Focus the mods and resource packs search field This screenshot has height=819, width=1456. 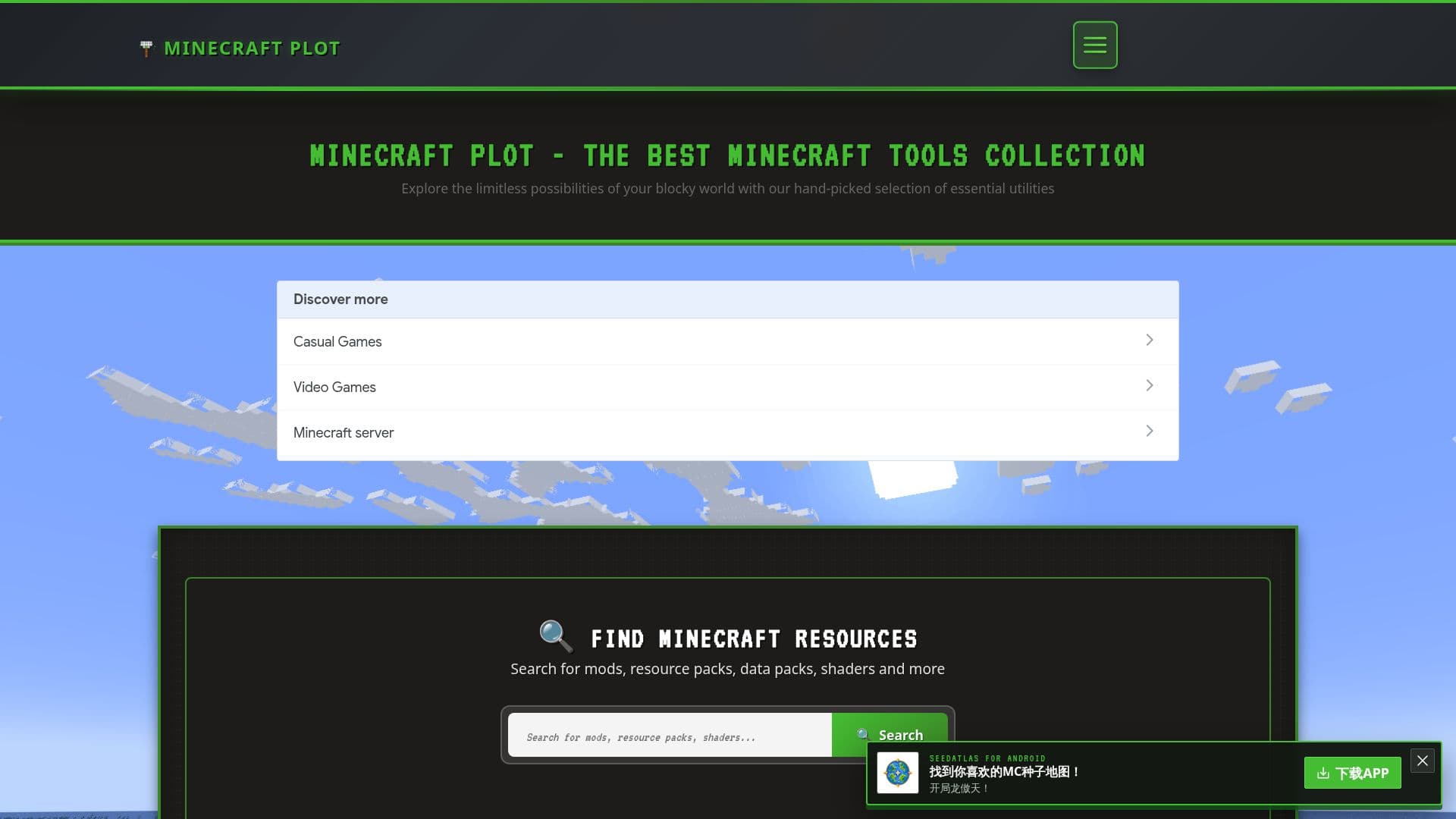[670, 735]
